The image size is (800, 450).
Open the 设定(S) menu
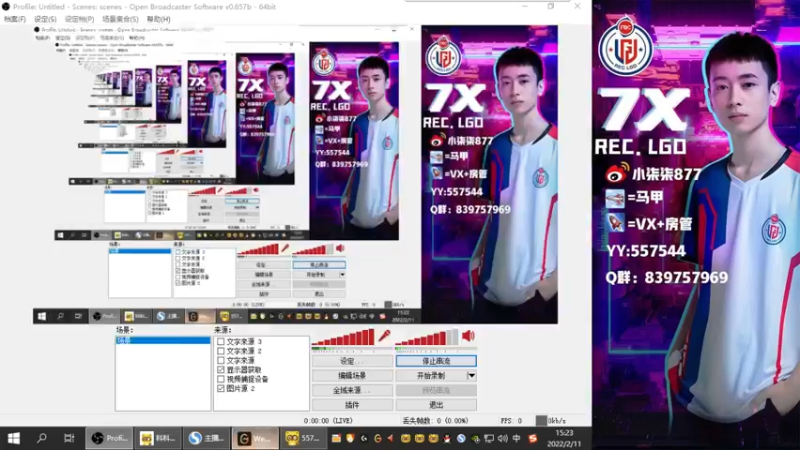tap(45, 19)
